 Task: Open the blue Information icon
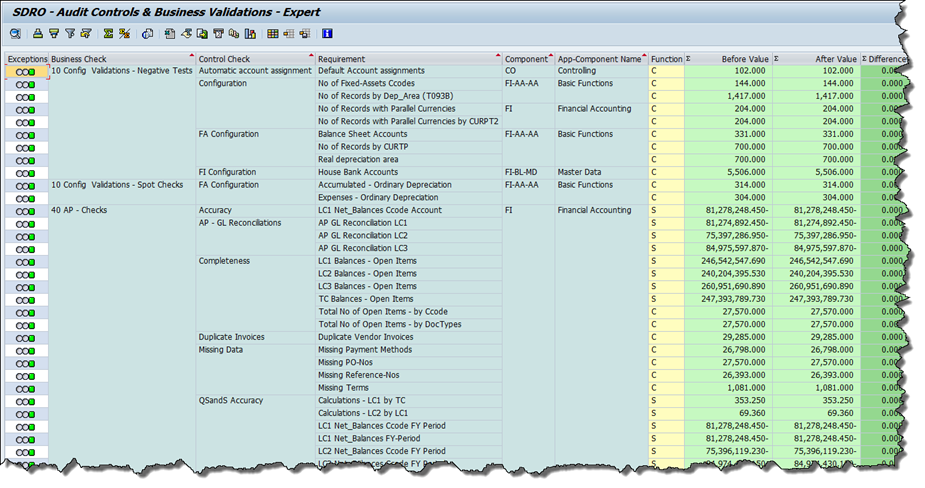point(327,34)
